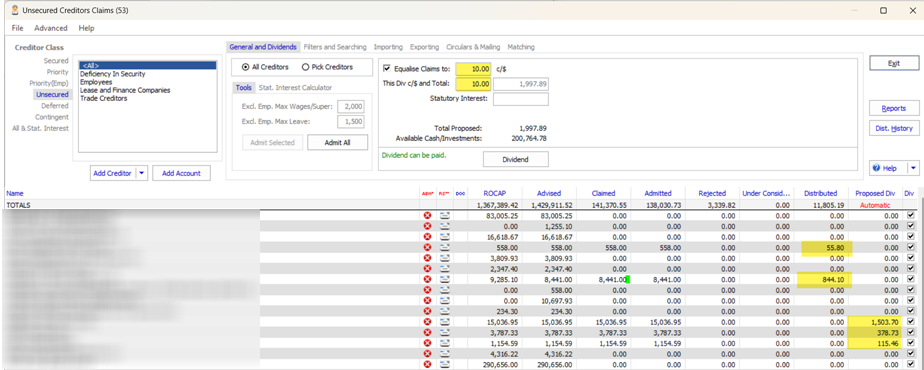Screen dimensions: 924x370
Task: Open the envelope icon in the 3,809.93 row
Action: tap(445, 258)
